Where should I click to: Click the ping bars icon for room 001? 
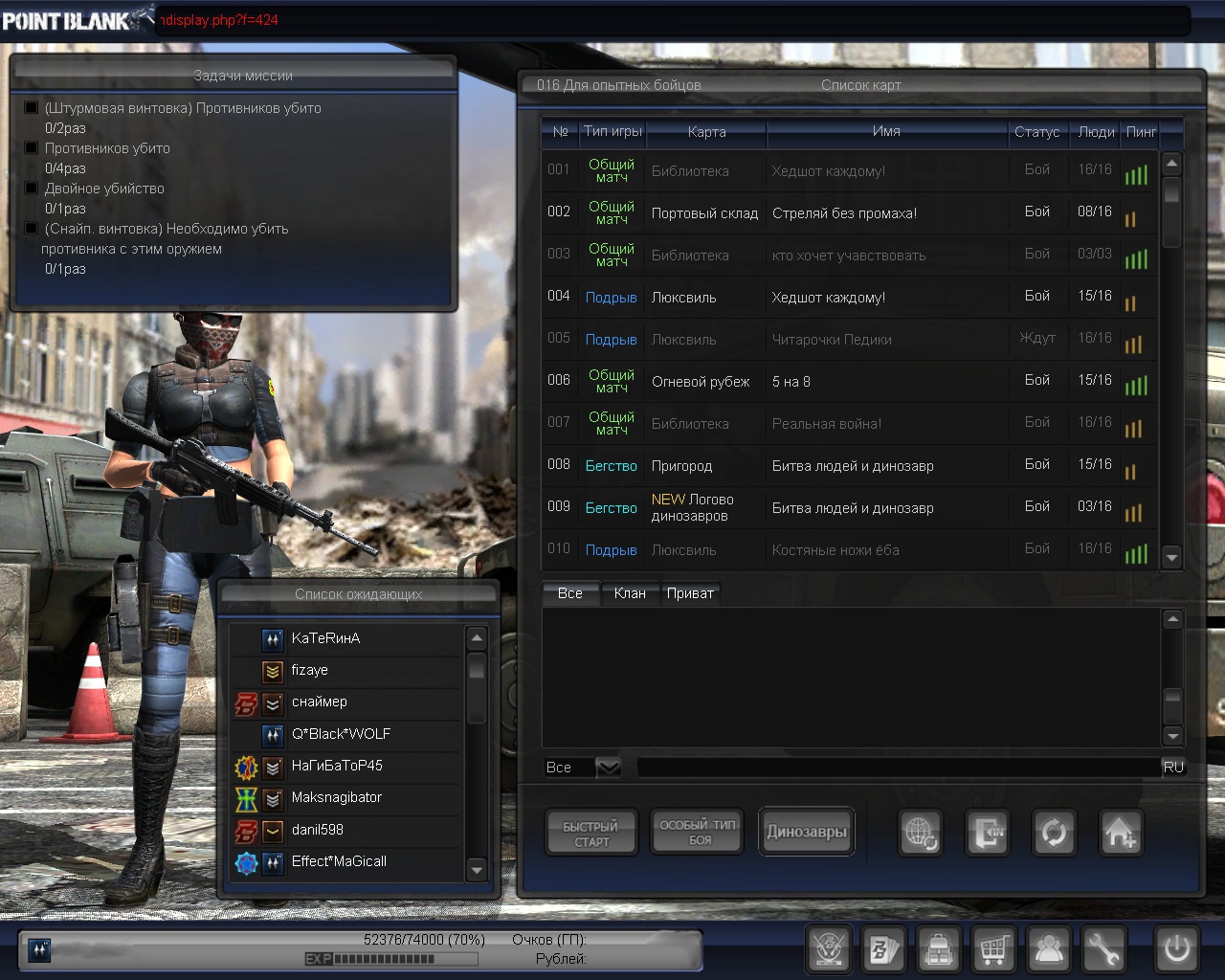coord(1136,174)
